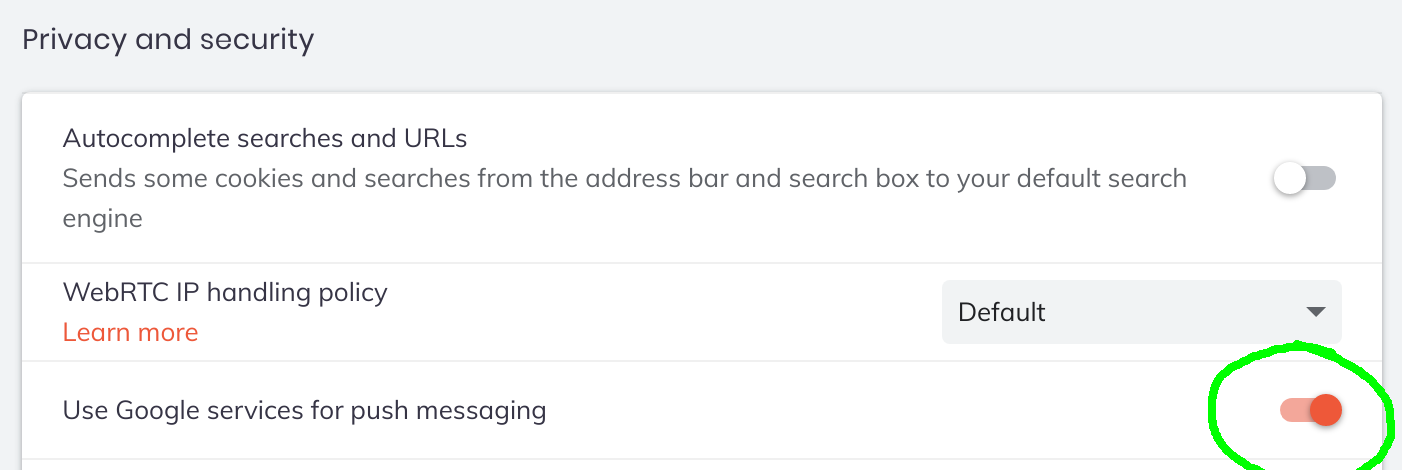Image resolution: width=1402 pixels, height=470 pixels.
Task: Click the Autocomplete description about cookies and searches
Action: click(624, 179)
